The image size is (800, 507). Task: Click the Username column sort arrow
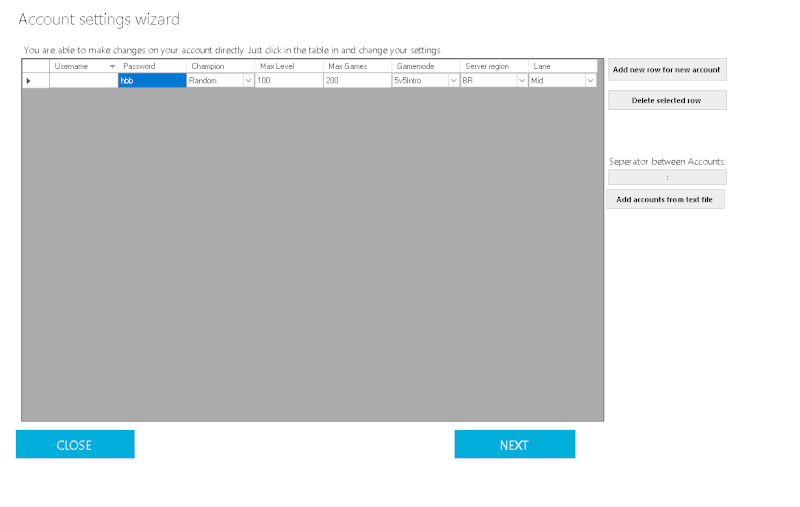point(112,66)
